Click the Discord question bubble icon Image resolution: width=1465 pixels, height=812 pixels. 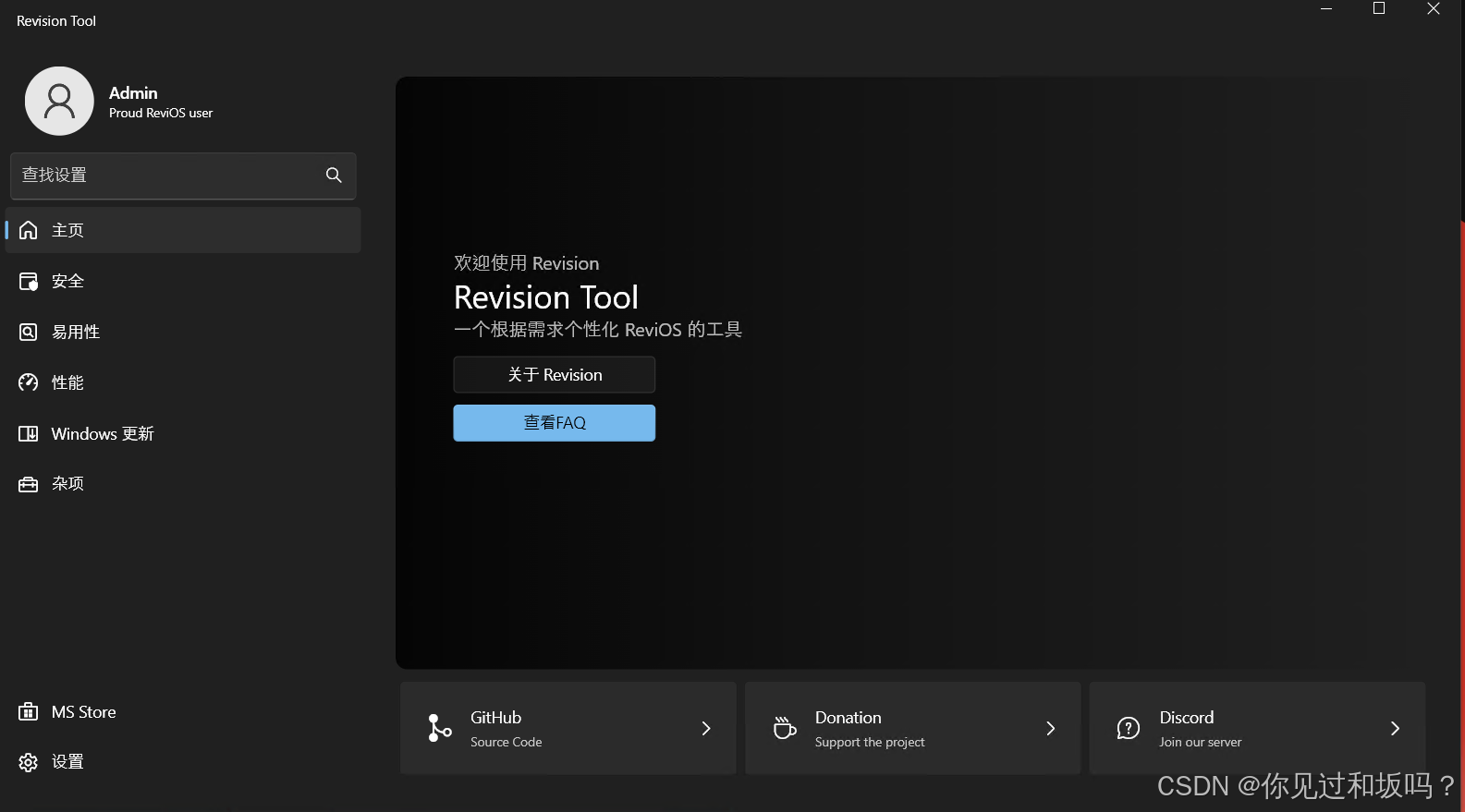coord(1129,728)
